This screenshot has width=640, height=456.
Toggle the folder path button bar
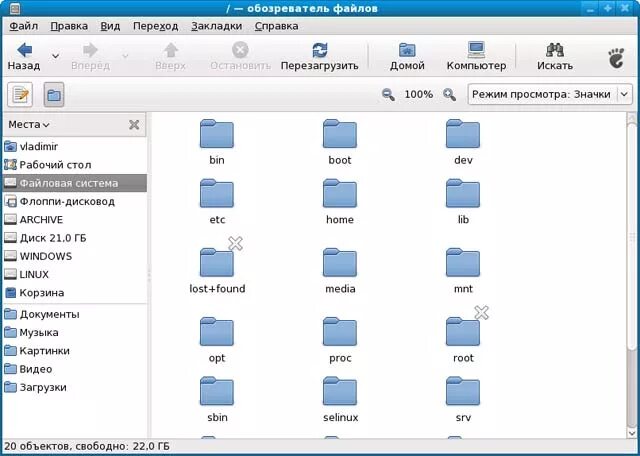[x=54, y=95]
